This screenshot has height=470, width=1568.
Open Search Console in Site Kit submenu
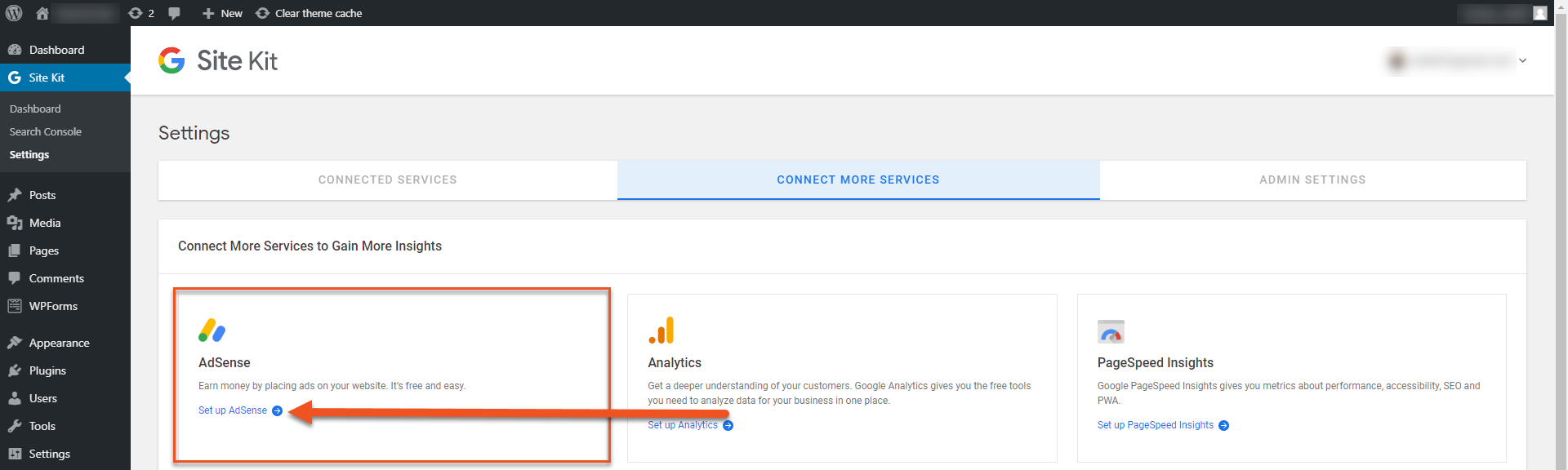46,131
